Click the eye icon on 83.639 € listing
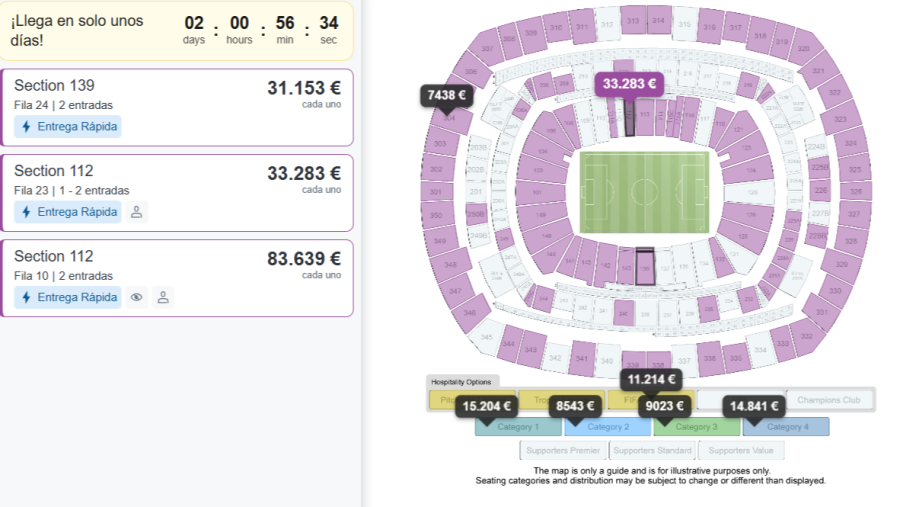 (136, 297)
